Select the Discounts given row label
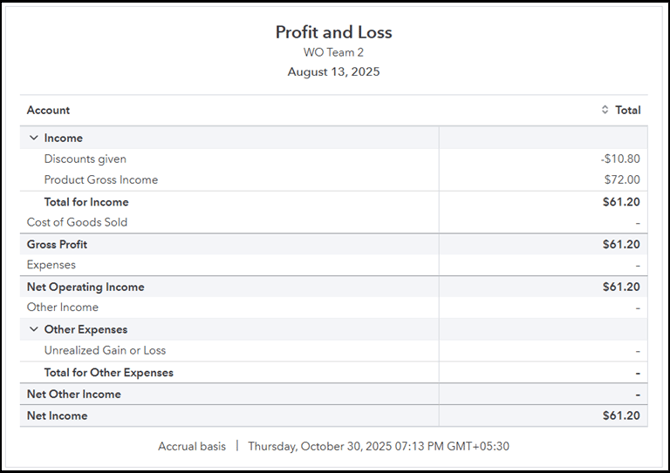This screenshot has height=473, width=670. 85,159
